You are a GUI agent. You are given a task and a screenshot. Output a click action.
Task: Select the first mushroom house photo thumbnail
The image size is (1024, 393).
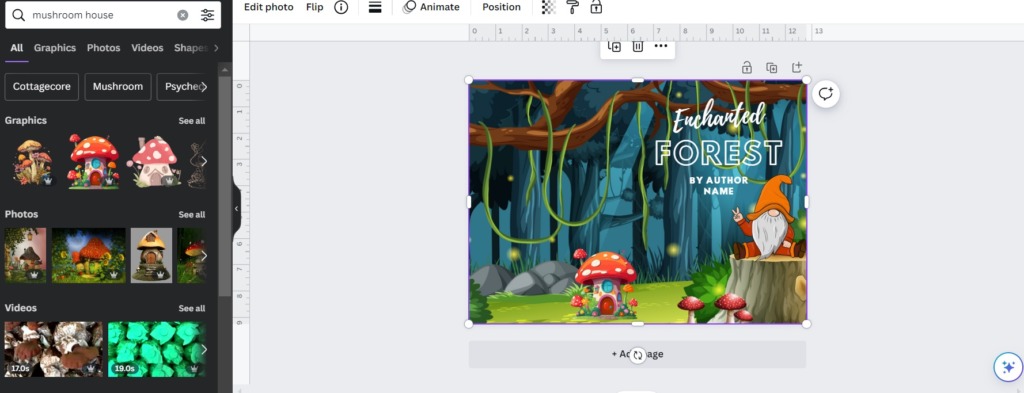[25, 255]
